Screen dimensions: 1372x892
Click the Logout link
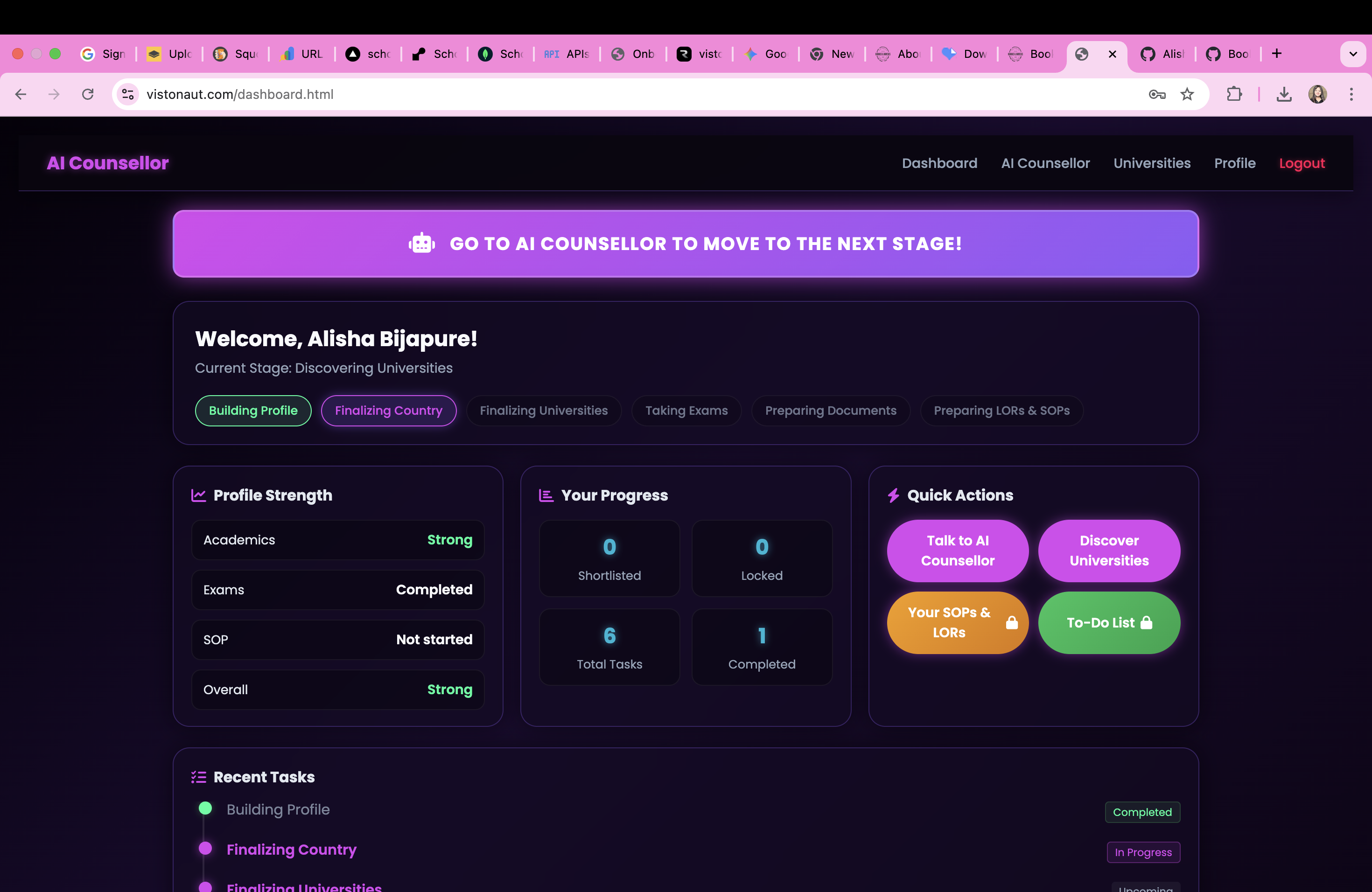[x=1302, y=163]
